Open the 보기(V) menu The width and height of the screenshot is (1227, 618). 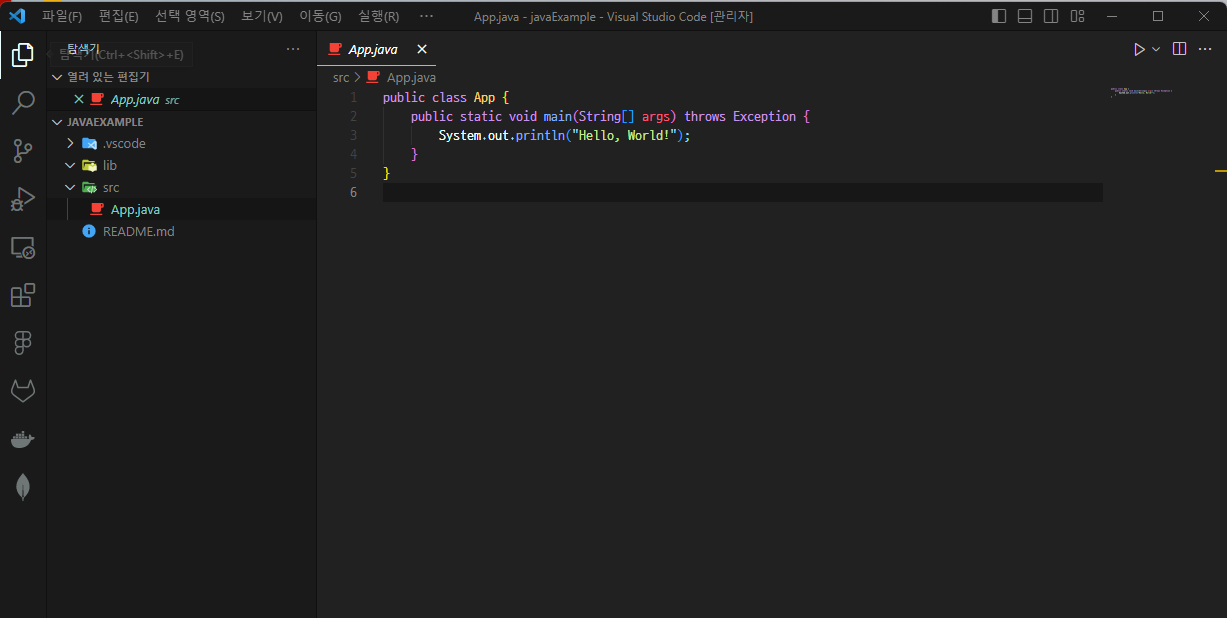pyautogui.click(x=262, y=16)
